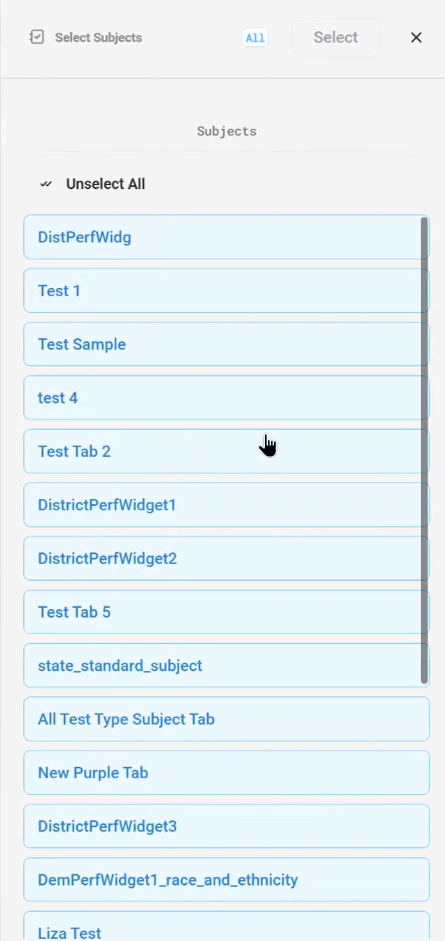Toggle the Test Sample subject

click(x=227, y=344)
